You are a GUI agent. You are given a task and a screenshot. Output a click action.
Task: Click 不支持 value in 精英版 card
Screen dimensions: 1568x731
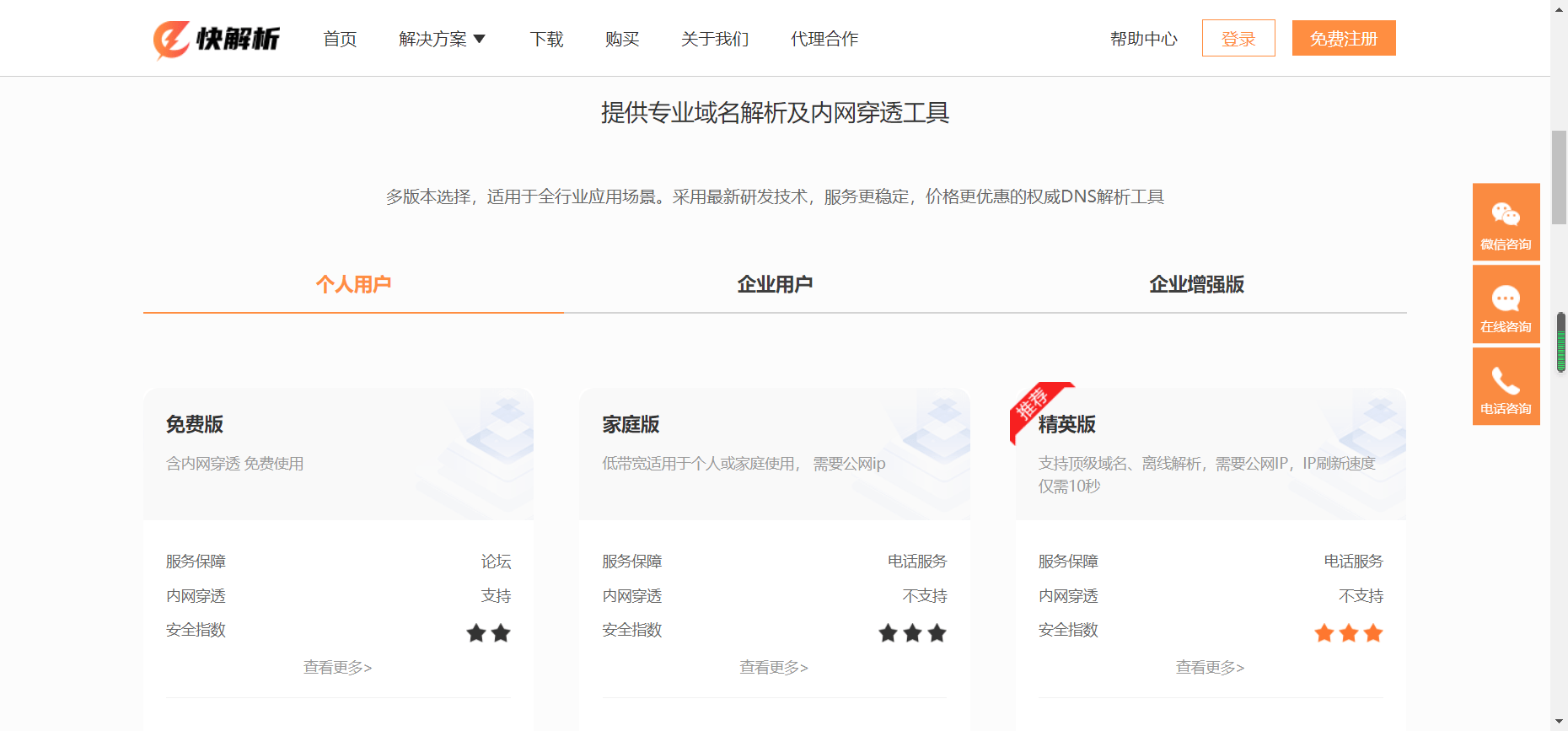click(1361, 596)
